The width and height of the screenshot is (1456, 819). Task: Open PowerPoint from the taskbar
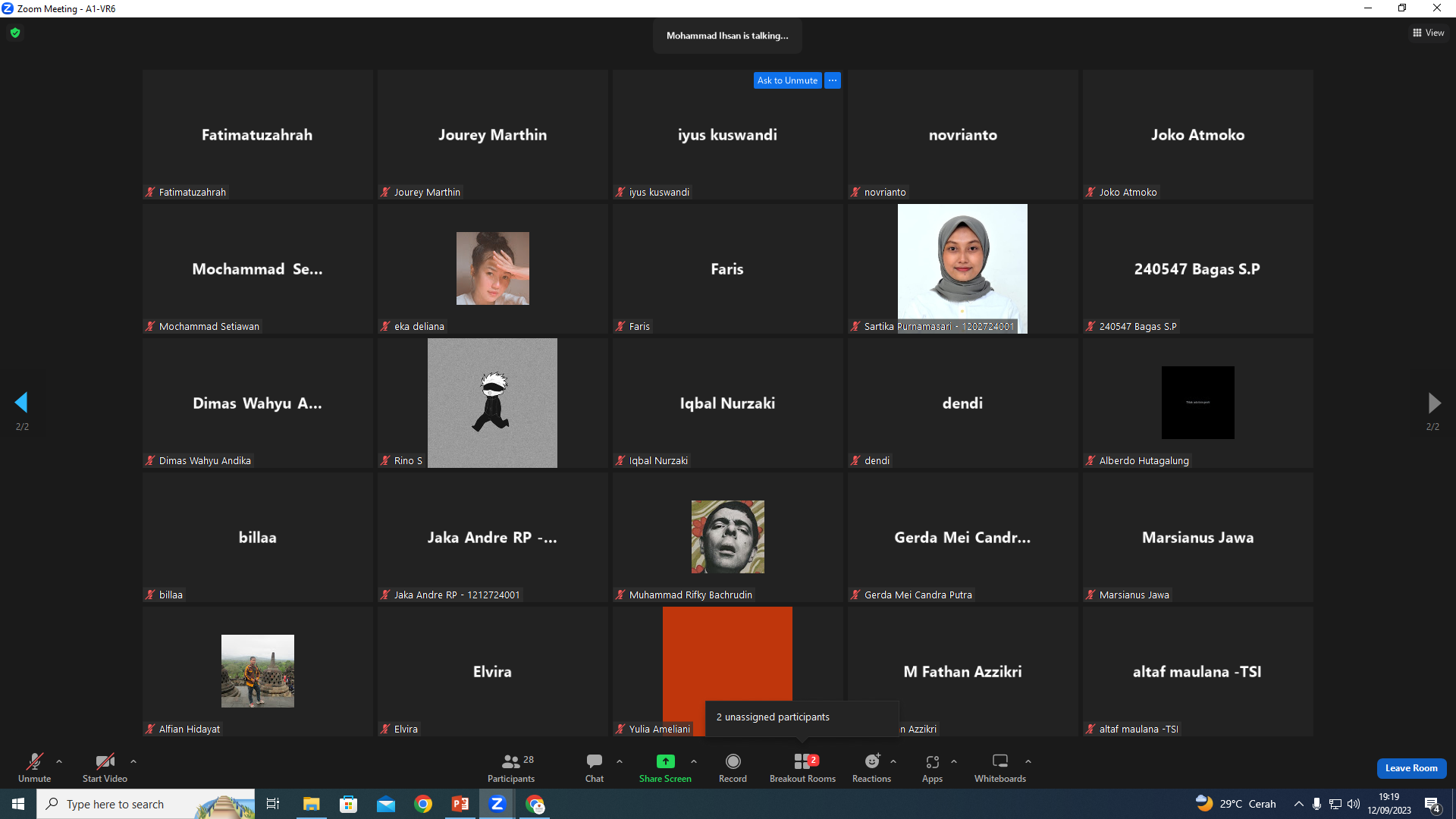click(460, 804)
